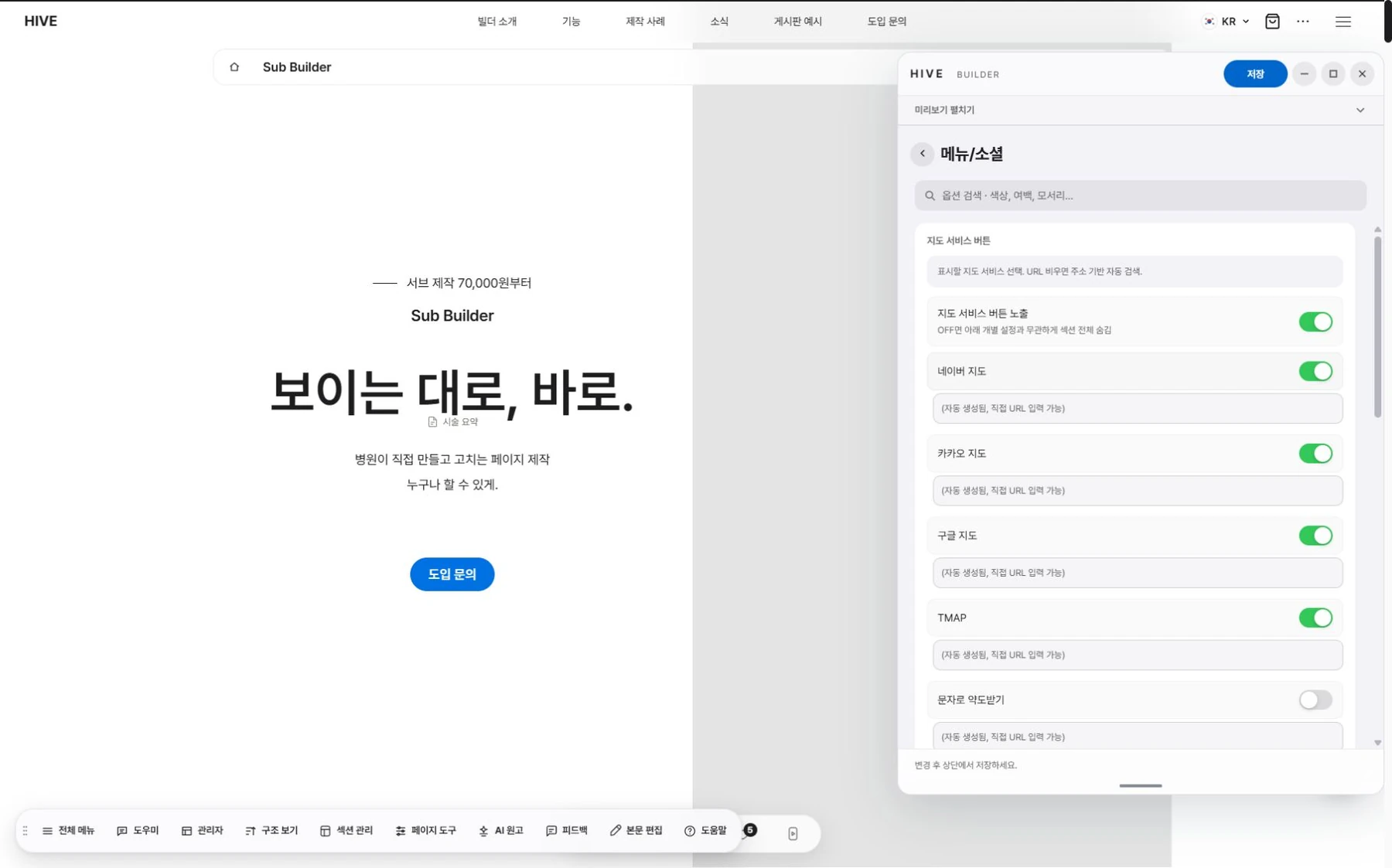Expand the 미리보기 펼치기 chevron
1392x868 pixels.
coord(1360,110)
